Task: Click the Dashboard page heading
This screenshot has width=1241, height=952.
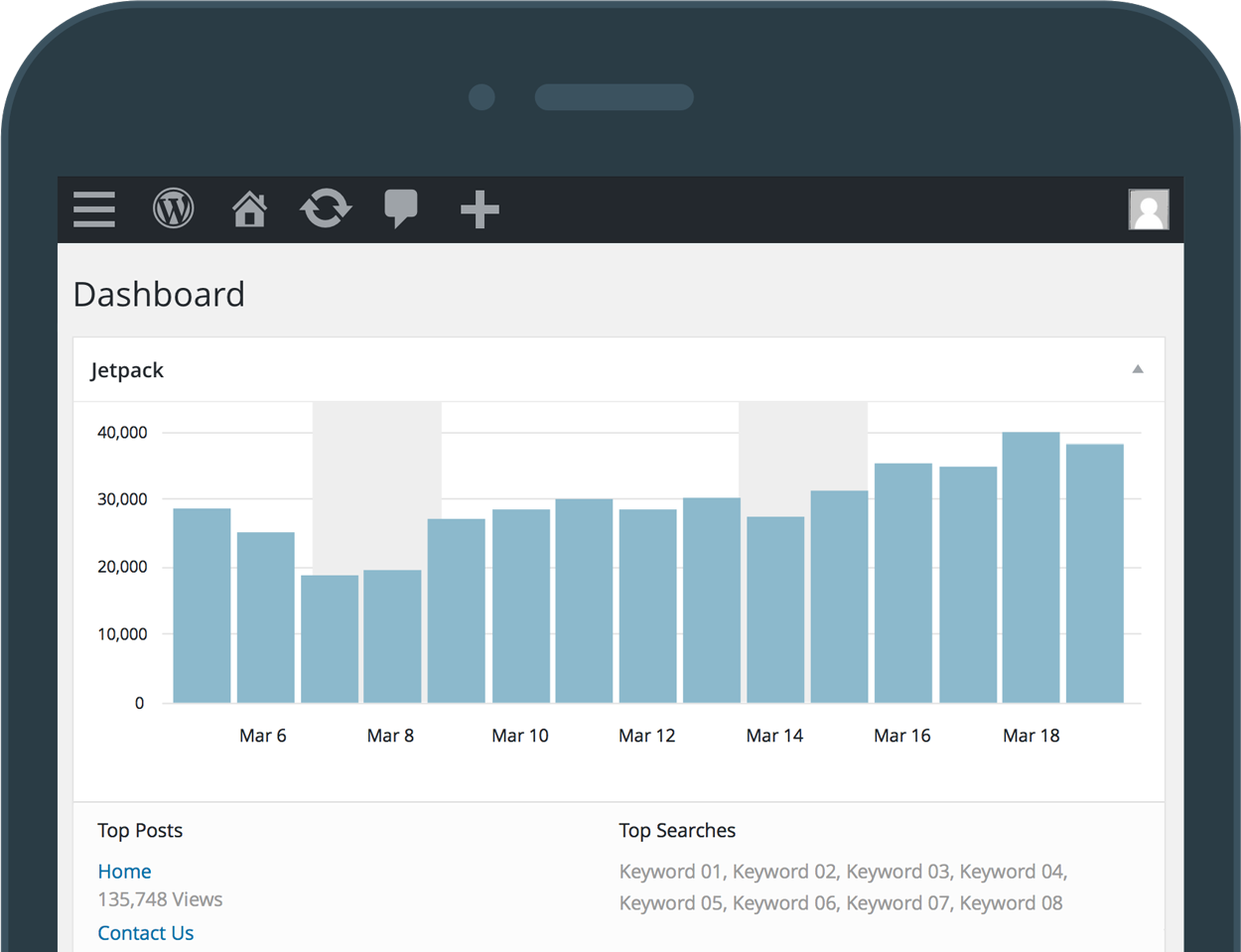Action: coord(159,294)
